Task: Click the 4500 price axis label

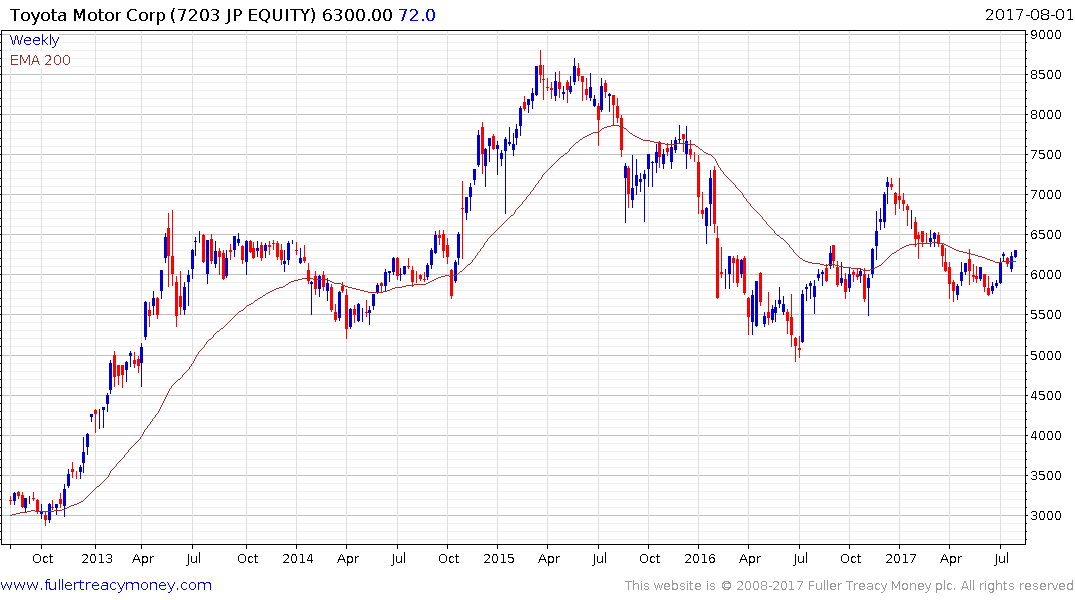Action: click(x=1046, y=396)
